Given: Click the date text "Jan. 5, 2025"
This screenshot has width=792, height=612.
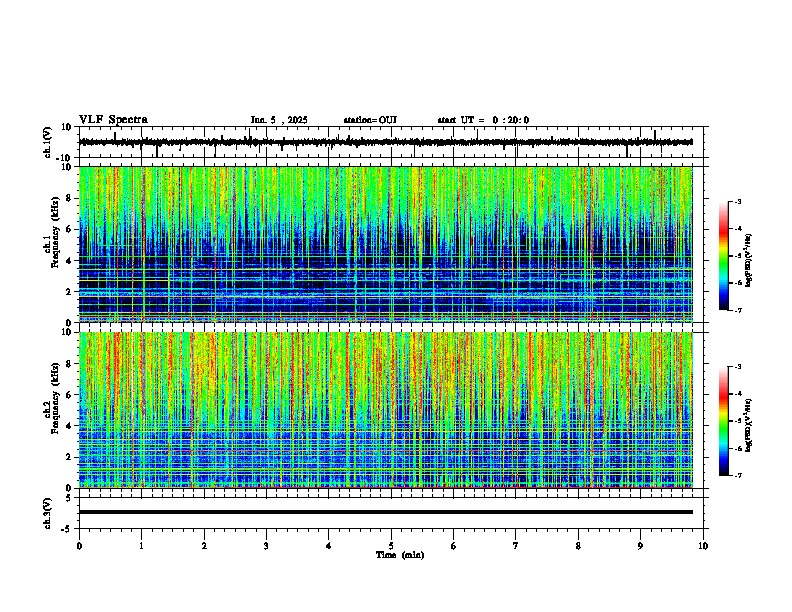Looking at the screenshot, I should coord(279,120).
